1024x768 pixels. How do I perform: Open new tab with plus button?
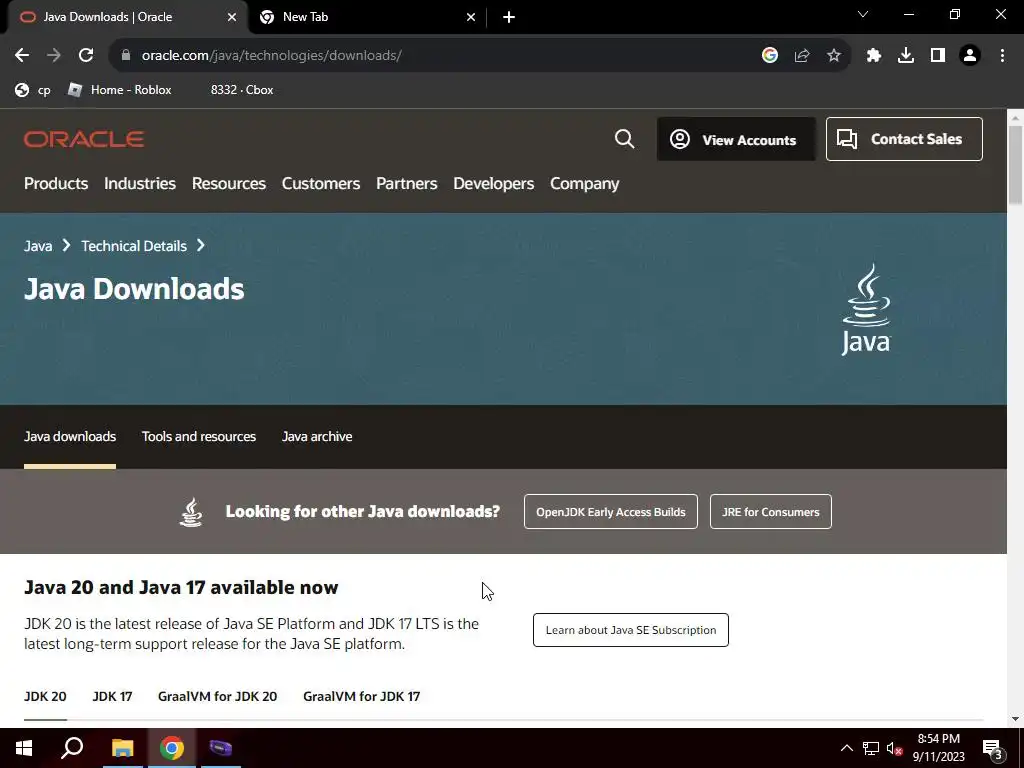(509, 17)
